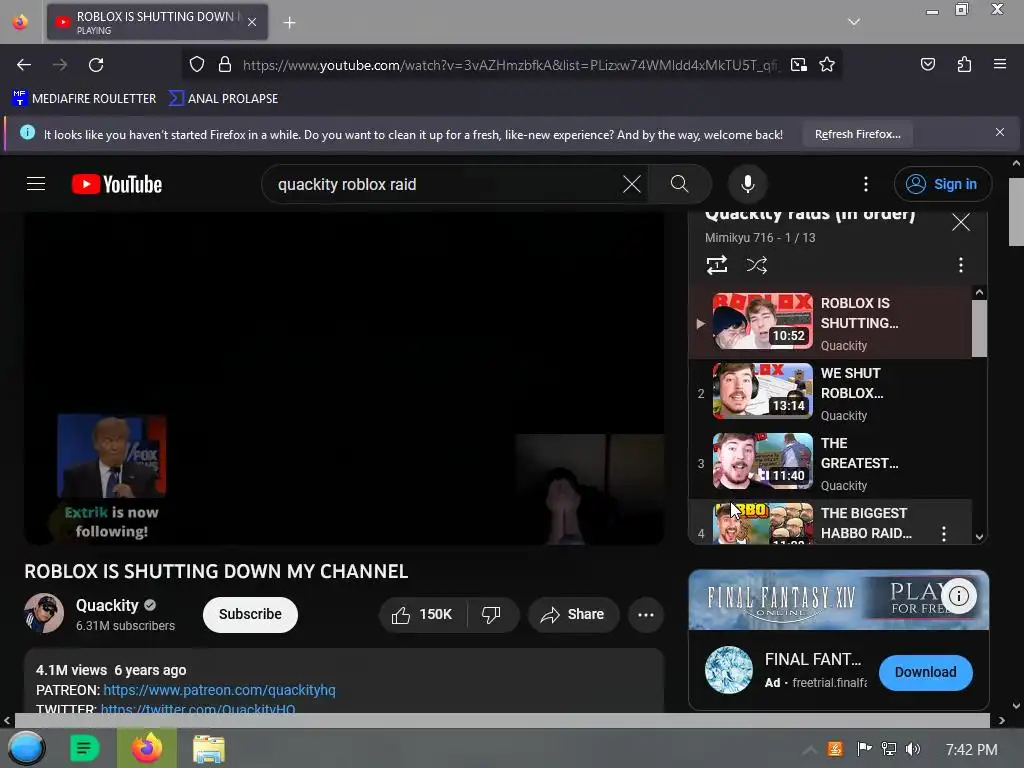Open green notes app in taskbar
Image resolution: width=1024 pixels, height=768 pixels.
84,748
